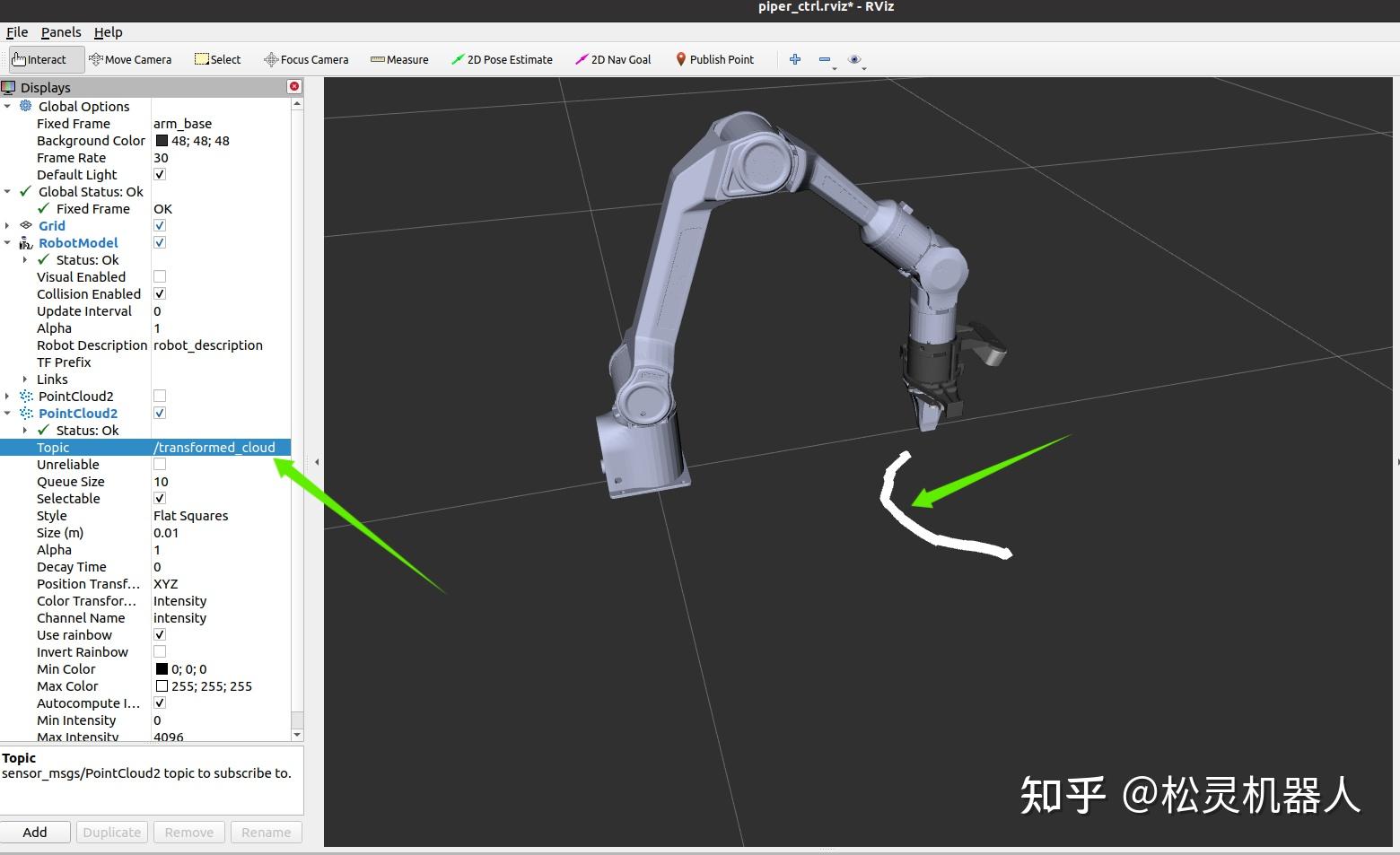Click the Background Color swatch
The height and width of the screenshot is (855, 1400).
[x=162, y=140]
